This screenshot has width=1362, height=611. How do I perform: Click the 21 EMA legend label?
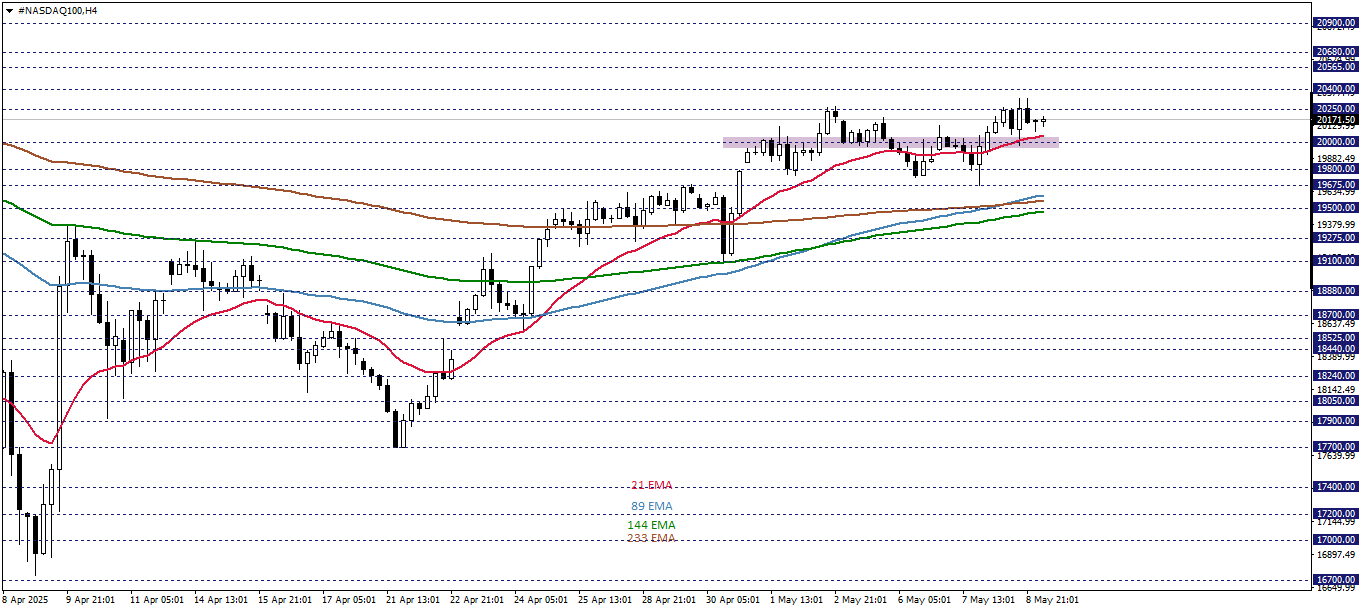[651, 485]
